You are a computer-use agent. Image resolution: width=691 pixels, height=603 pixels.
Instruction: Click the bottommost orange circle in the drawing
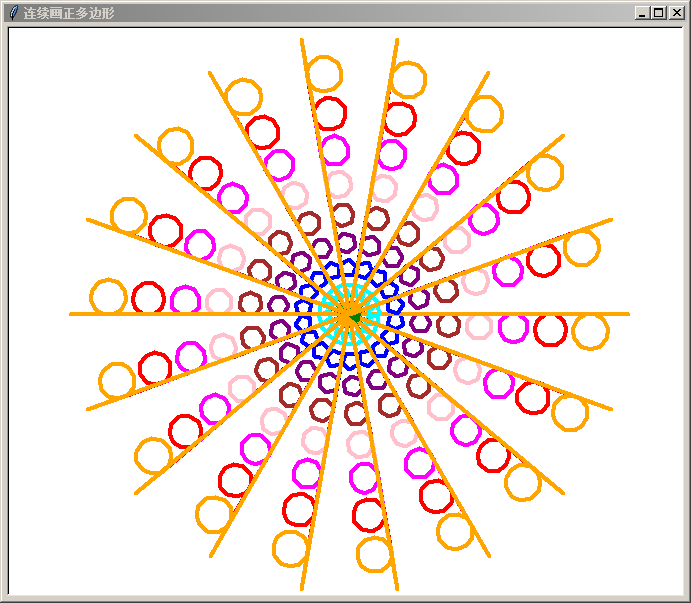[x=374, y=554]
